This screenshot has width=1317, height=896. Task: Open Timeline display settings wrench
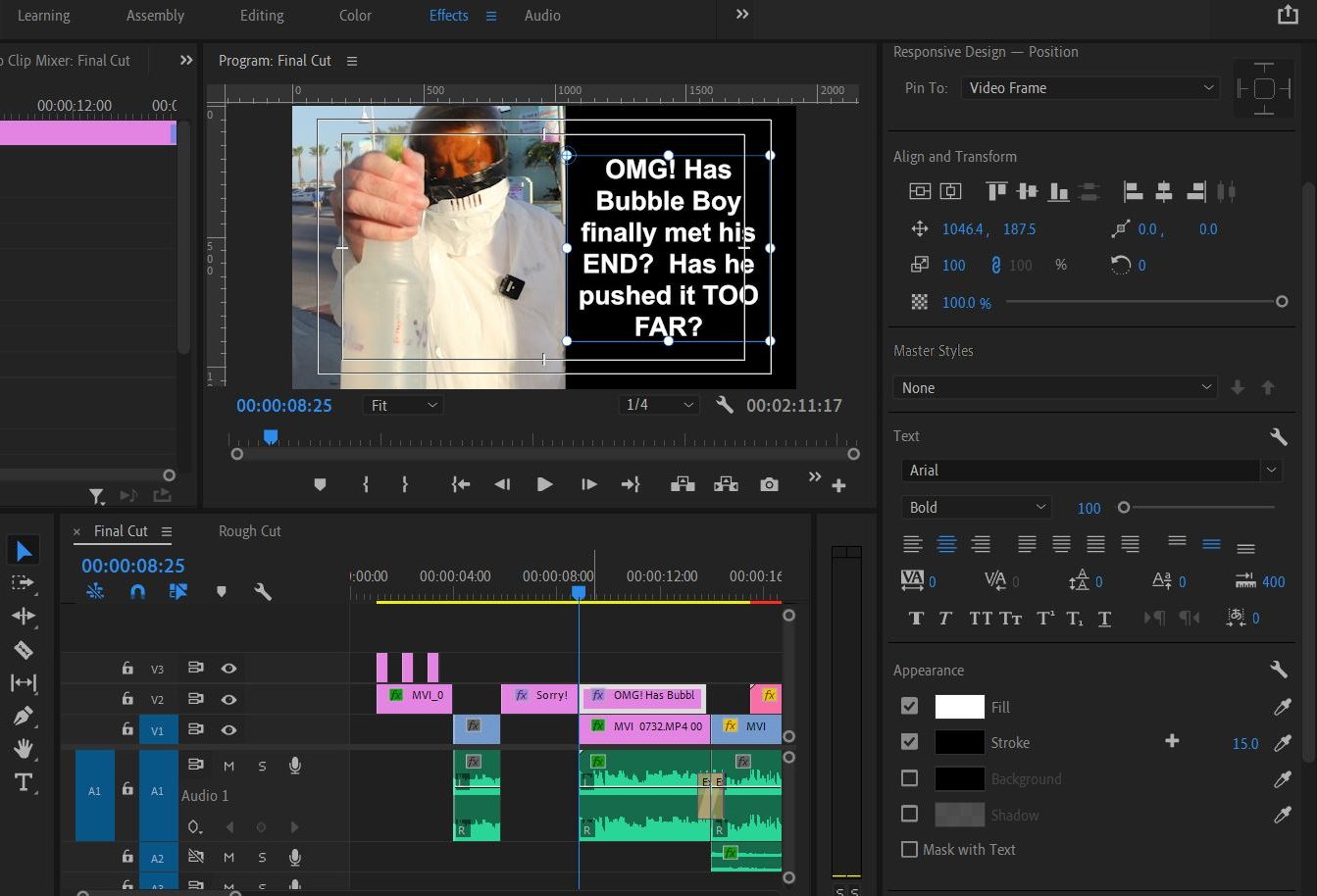coord(263,592)
